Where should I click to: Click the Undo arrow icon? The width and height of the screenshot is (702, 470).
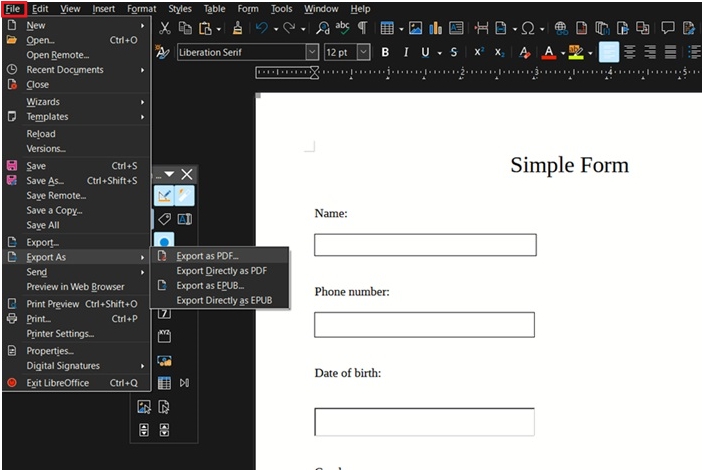click(x=261, y=28)
